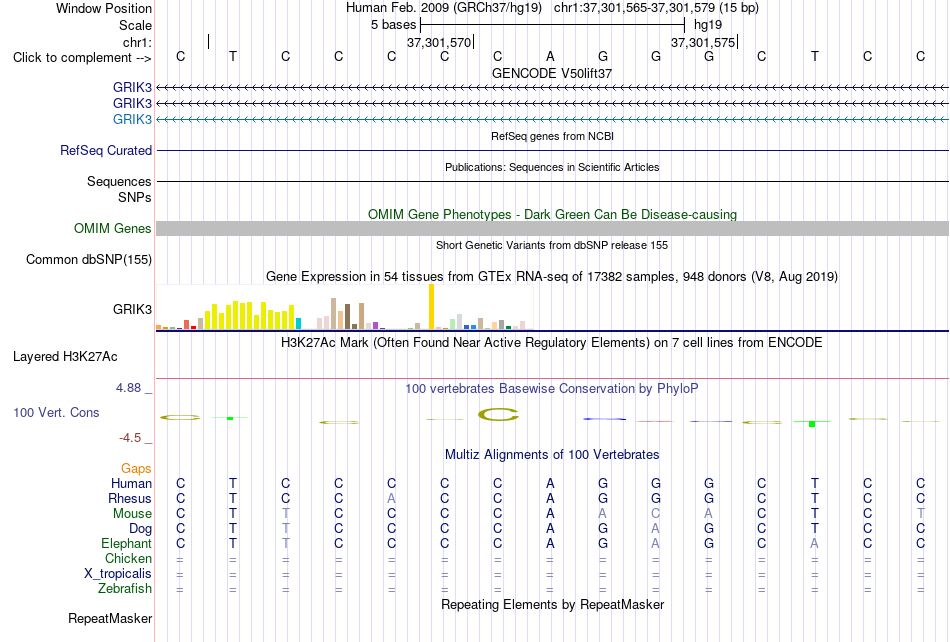Viewport: 950px width, 642px height.
Task: Click the Window Position label
Action: pyautogui.click(x=104, y=8)
